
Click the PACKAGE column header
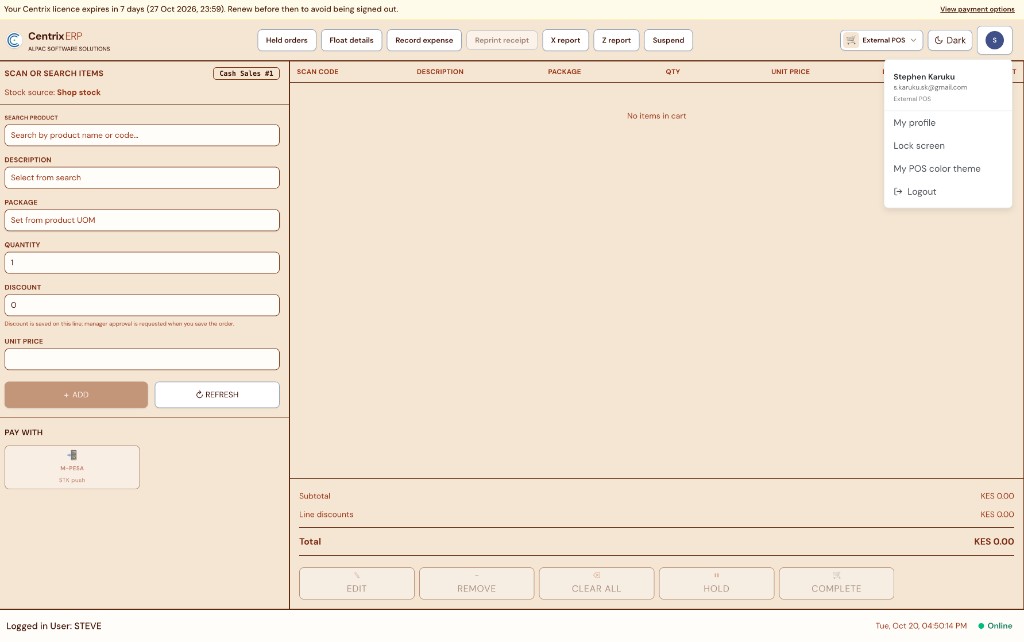(x=564, y=72)
